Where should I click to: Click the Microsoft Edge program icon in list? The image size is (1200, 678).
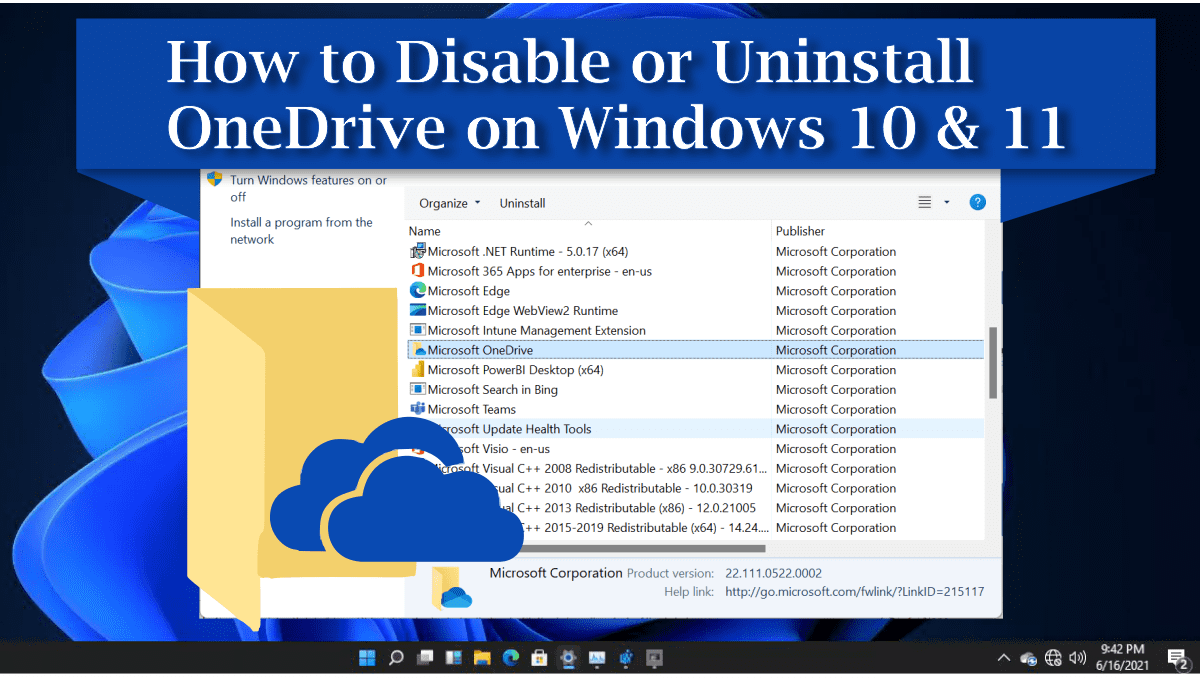click(418, 291)
